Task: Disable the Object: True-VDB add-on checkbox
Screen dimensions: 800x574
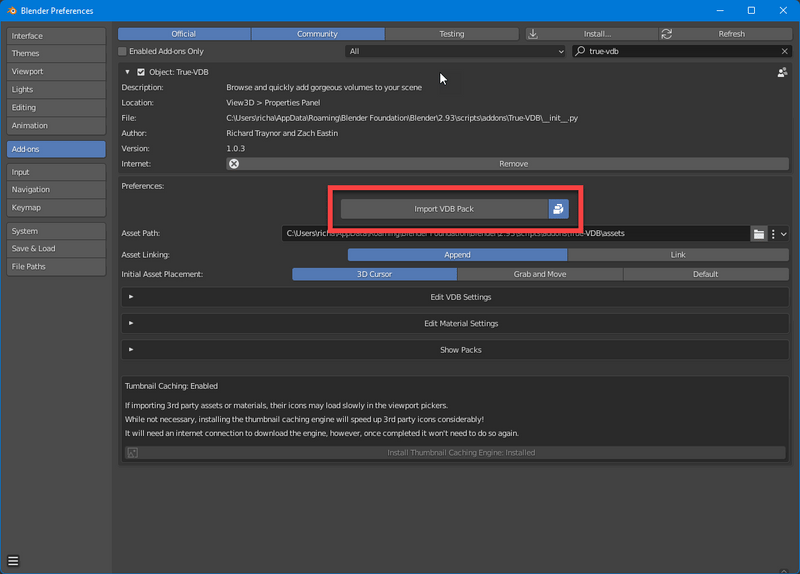Action: [141, 72]
